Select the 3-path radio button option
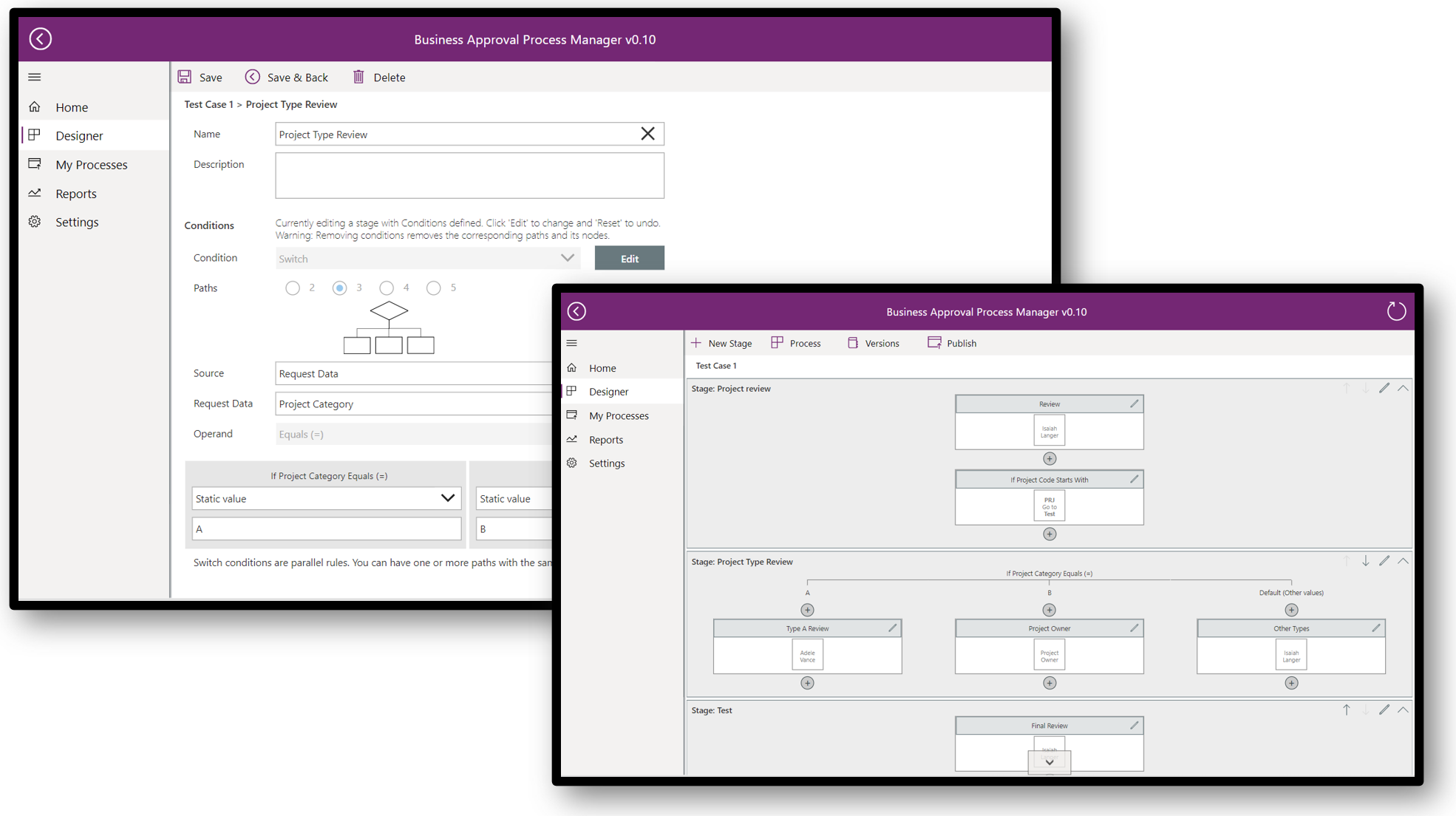1456x816 pixels. coord(339,288)
